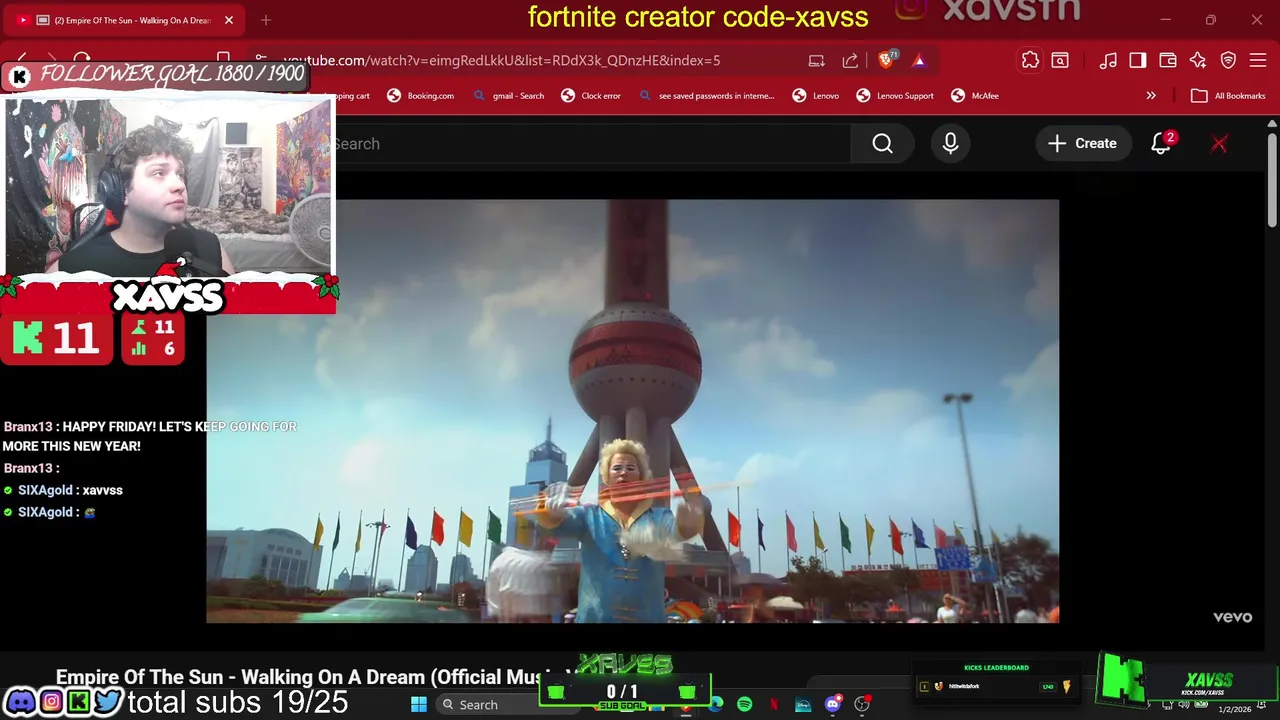Click the music video player frame
Screen dimensions: 1280x720
click(x=632, y=411)
